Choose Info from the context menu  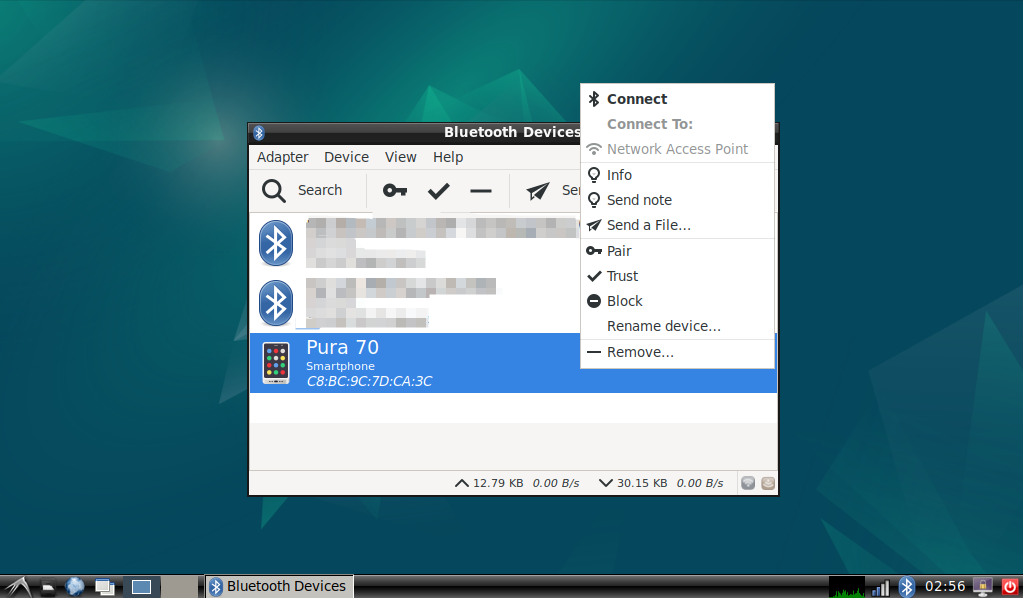(x=677, y=175)
